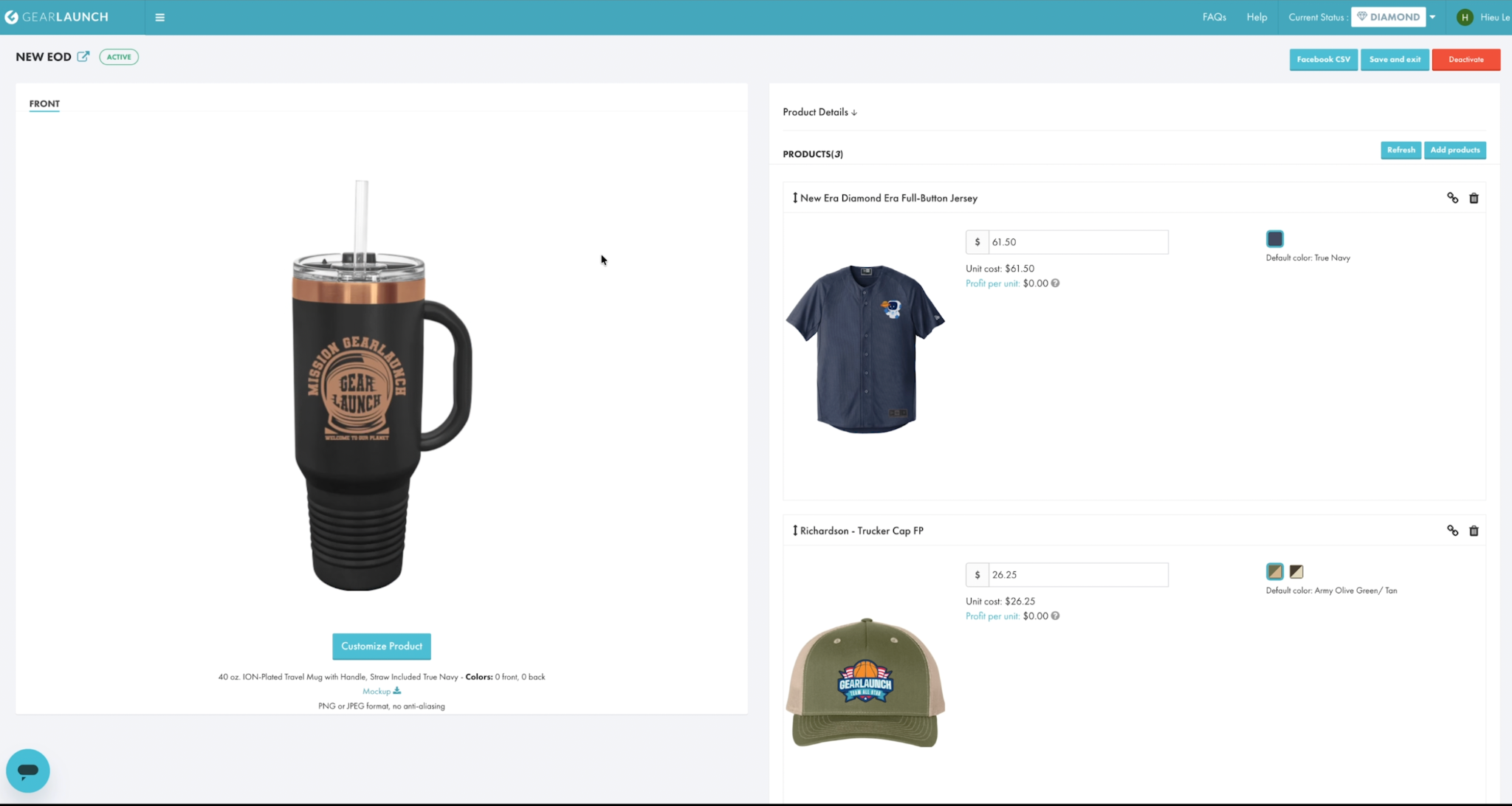Open the chat support bubble
Viewport: 1512px width, 806px height.
click(28, 771)
